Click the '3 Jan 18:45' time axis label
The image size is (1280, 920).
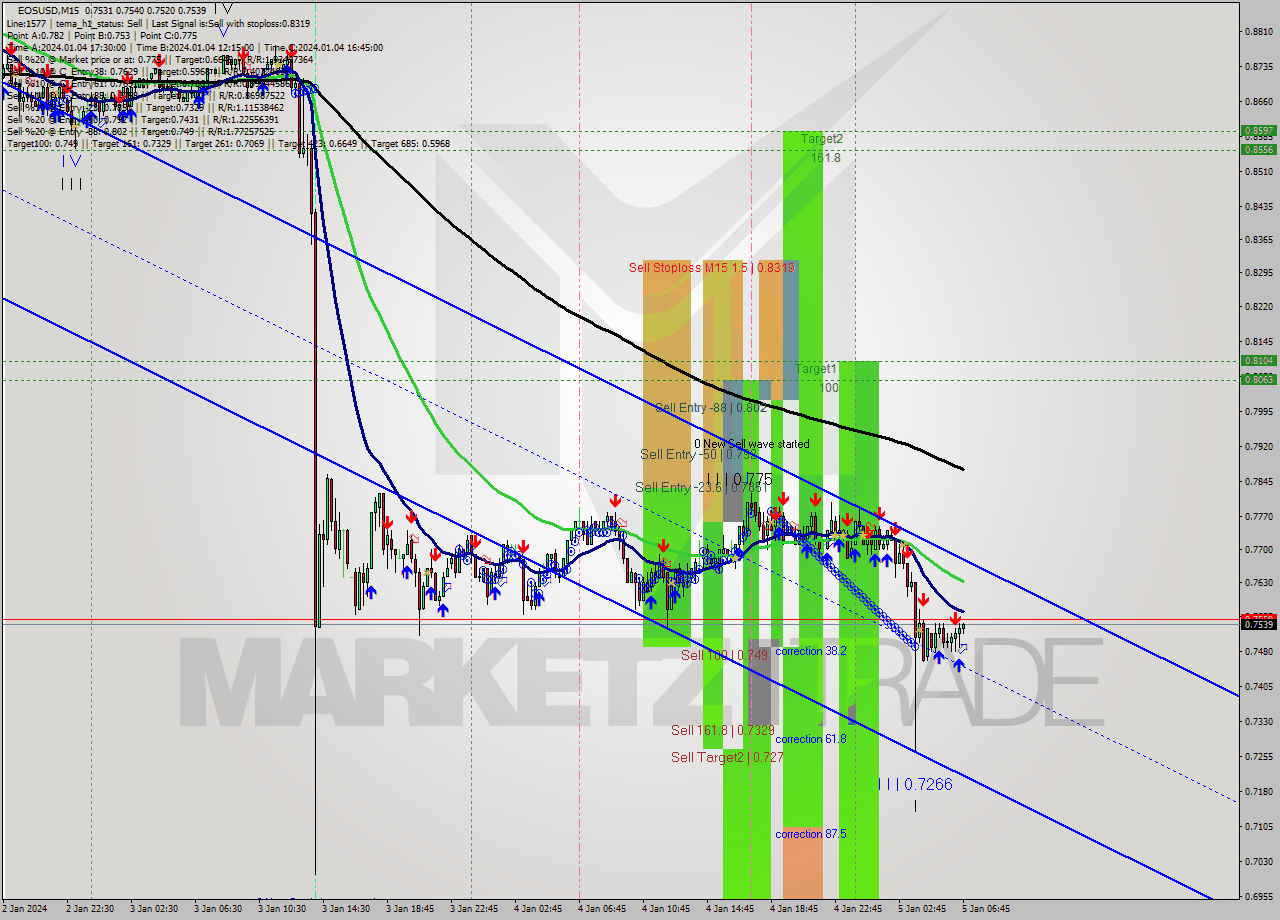pyautogui.click(x=410, y=909)
